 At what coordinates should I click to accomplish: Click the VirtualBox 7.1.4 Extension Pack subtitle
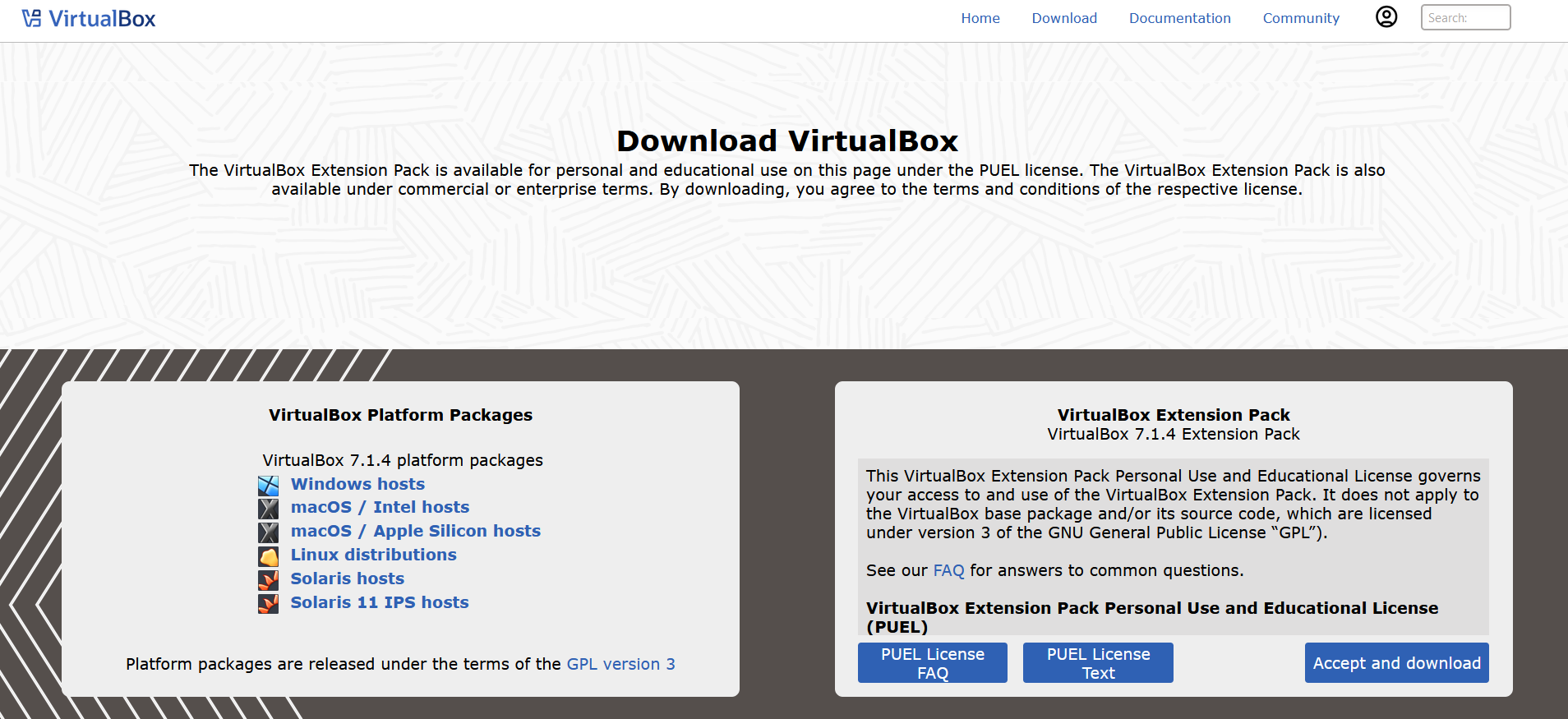coord(1174,434)
